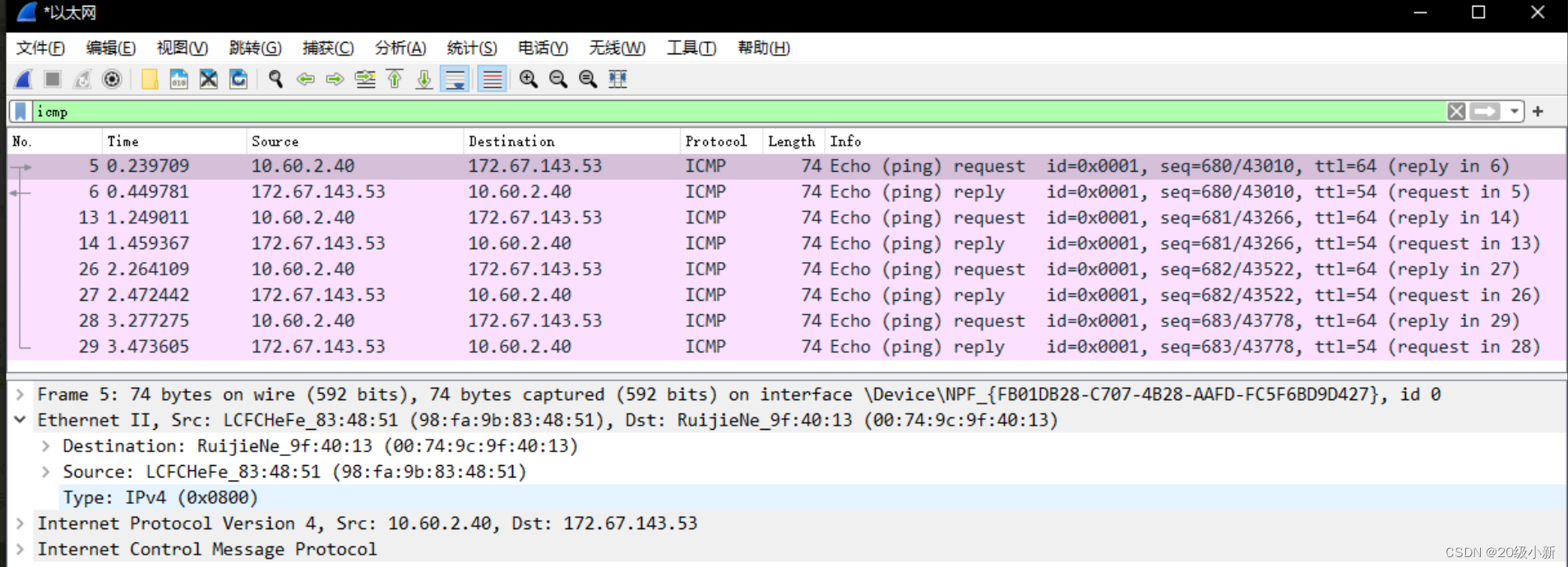This screenshot has width=1568, height=567.
Task: Open capture options gear icon
Action: (x=112, y=79)
